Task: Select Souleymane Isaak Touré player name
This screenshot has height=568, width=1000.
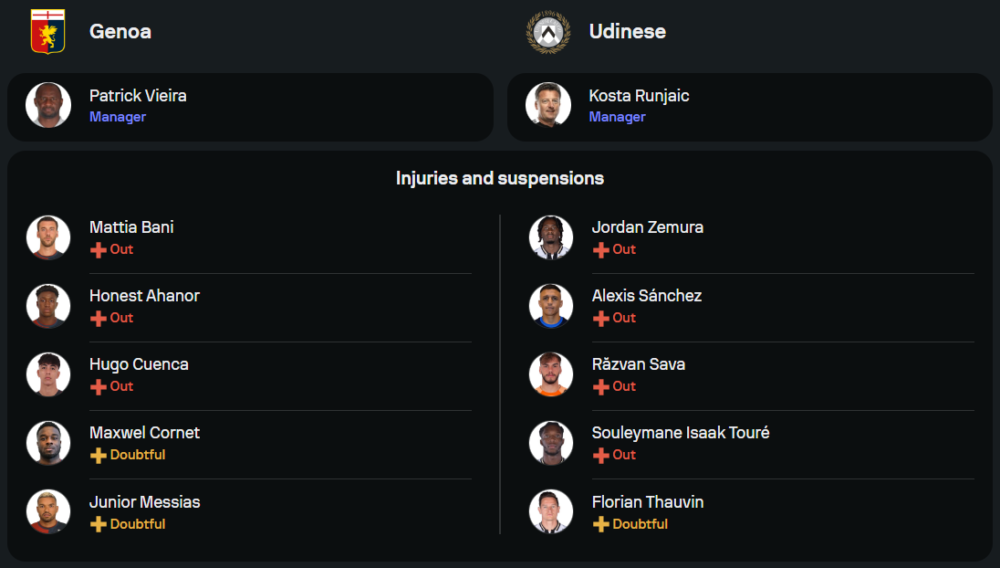Action: pos(680,433)
